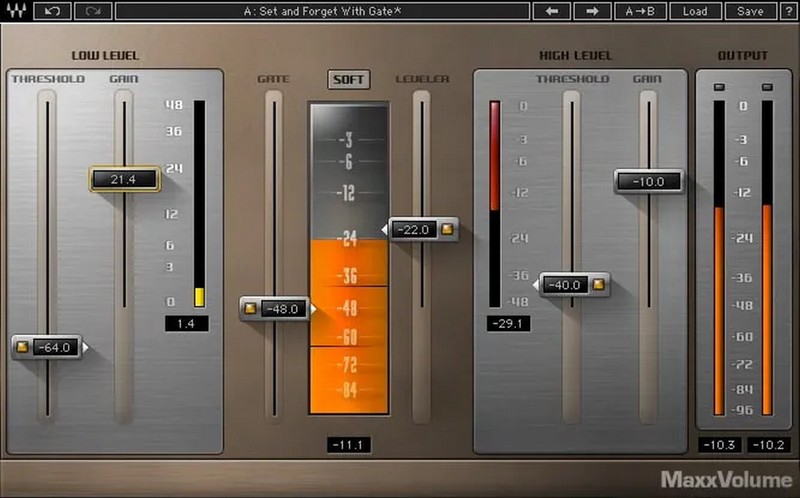The image size is (800, 498).
Task: Click left output peak readout -10.3
Action: pos(719,444)
